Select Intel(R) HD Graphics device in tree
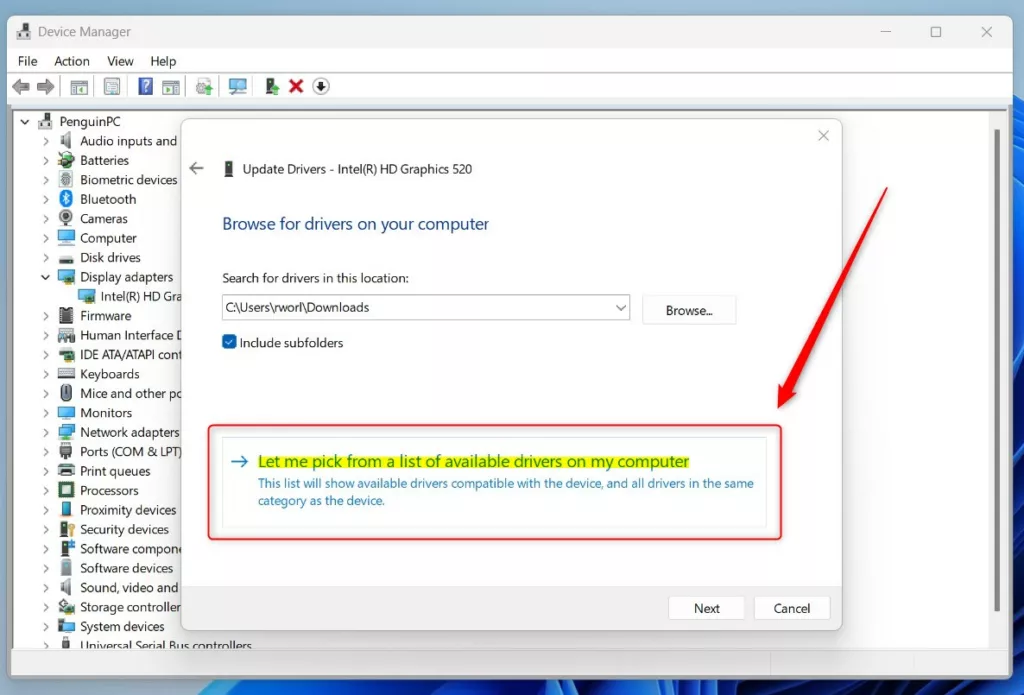The height and width of the screenshot is (695, 1024). point(131,296)
